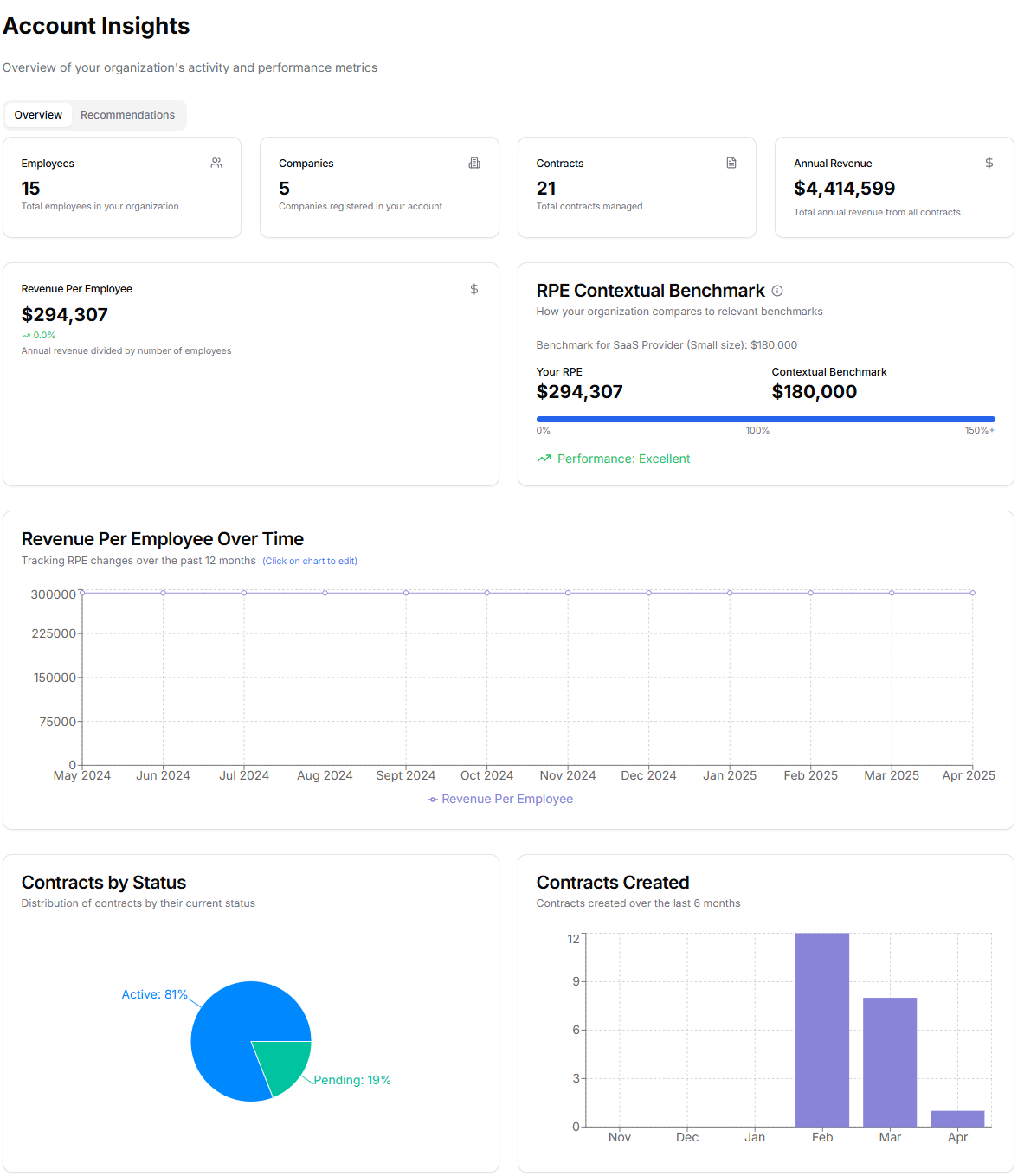Switch to the Recommendations tab
The image size is (1024, 1176).
coord(127,115)
